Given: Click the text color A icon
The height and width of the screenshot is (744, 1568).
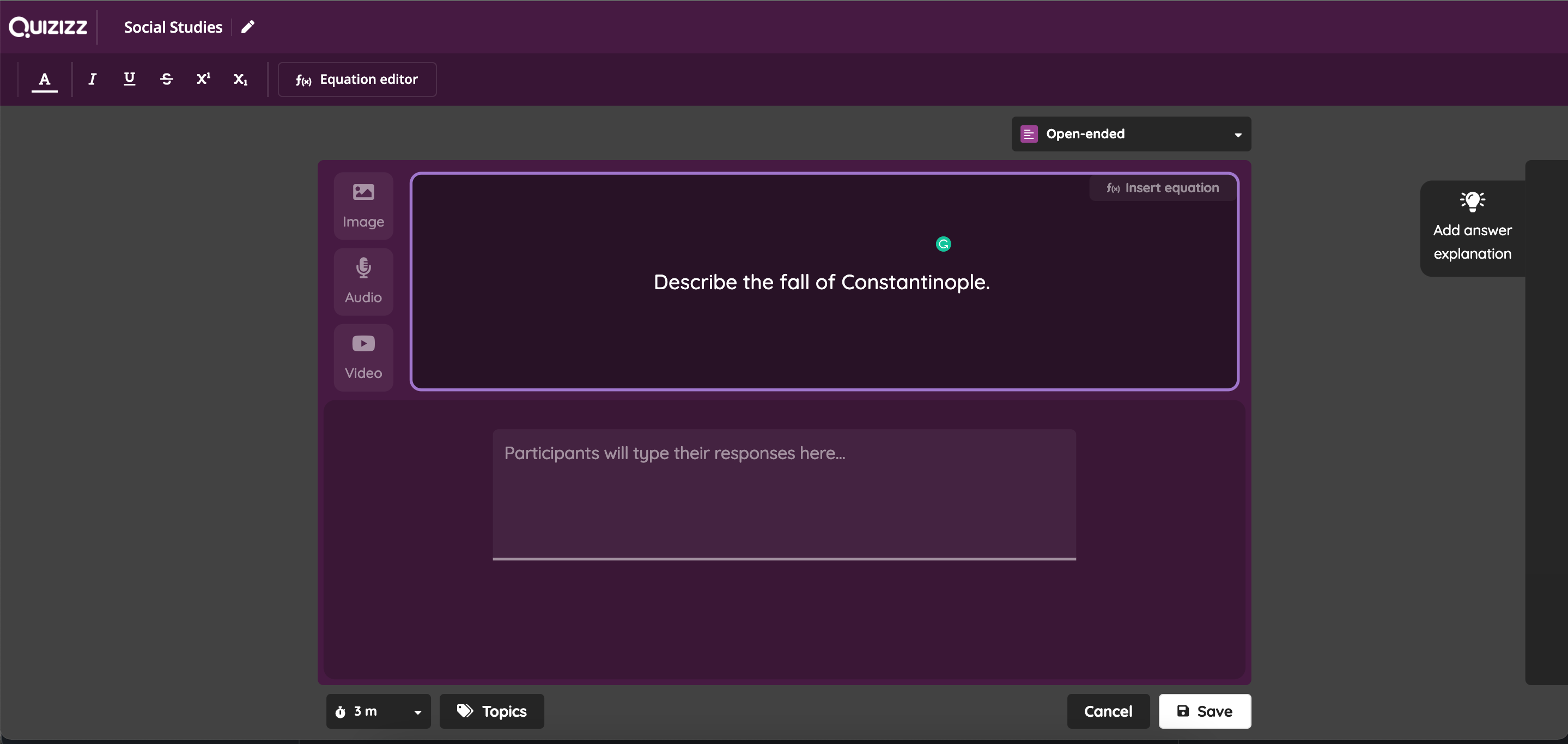Looking at the screenshot, I should point(45,79).
